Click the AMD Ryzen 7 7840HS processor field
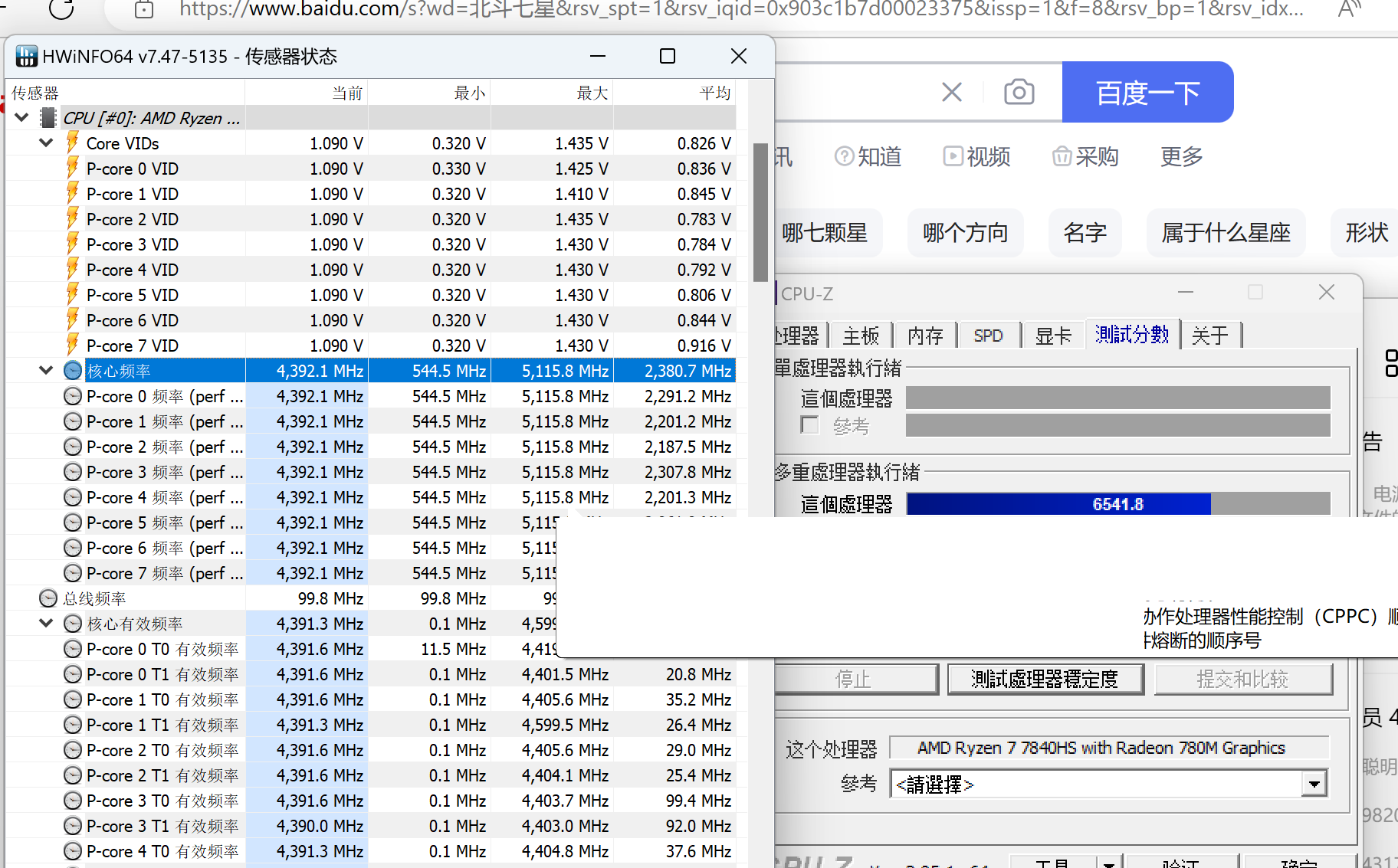Viewport: 1398px width, 868px height. pos(1108,748)
